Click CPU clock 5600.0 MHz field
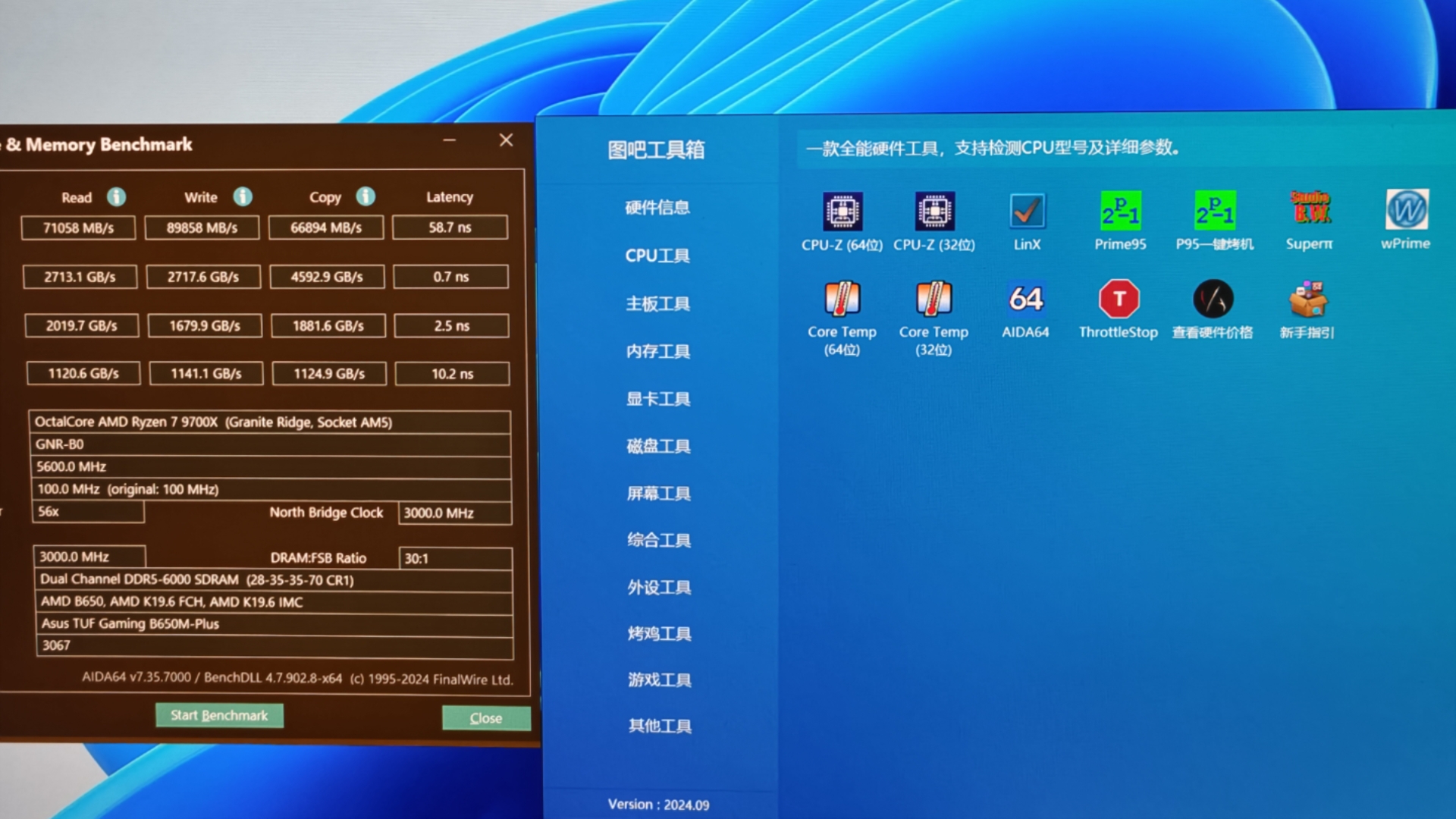Image resolution: width=1456 pixels, height=819 pixels. point(271,467)
